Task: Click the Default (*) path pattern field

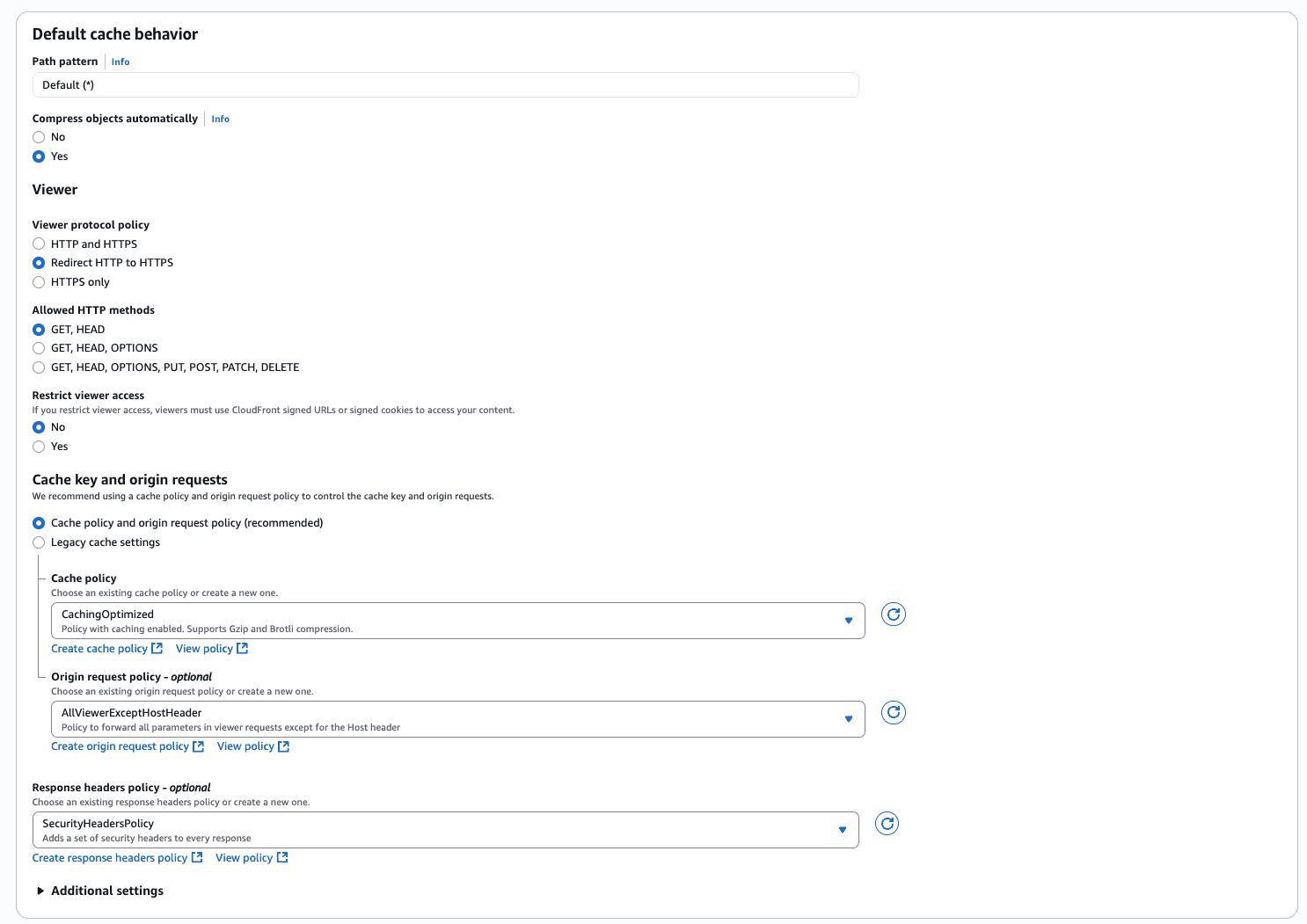Action: click(x=445, y=85)
